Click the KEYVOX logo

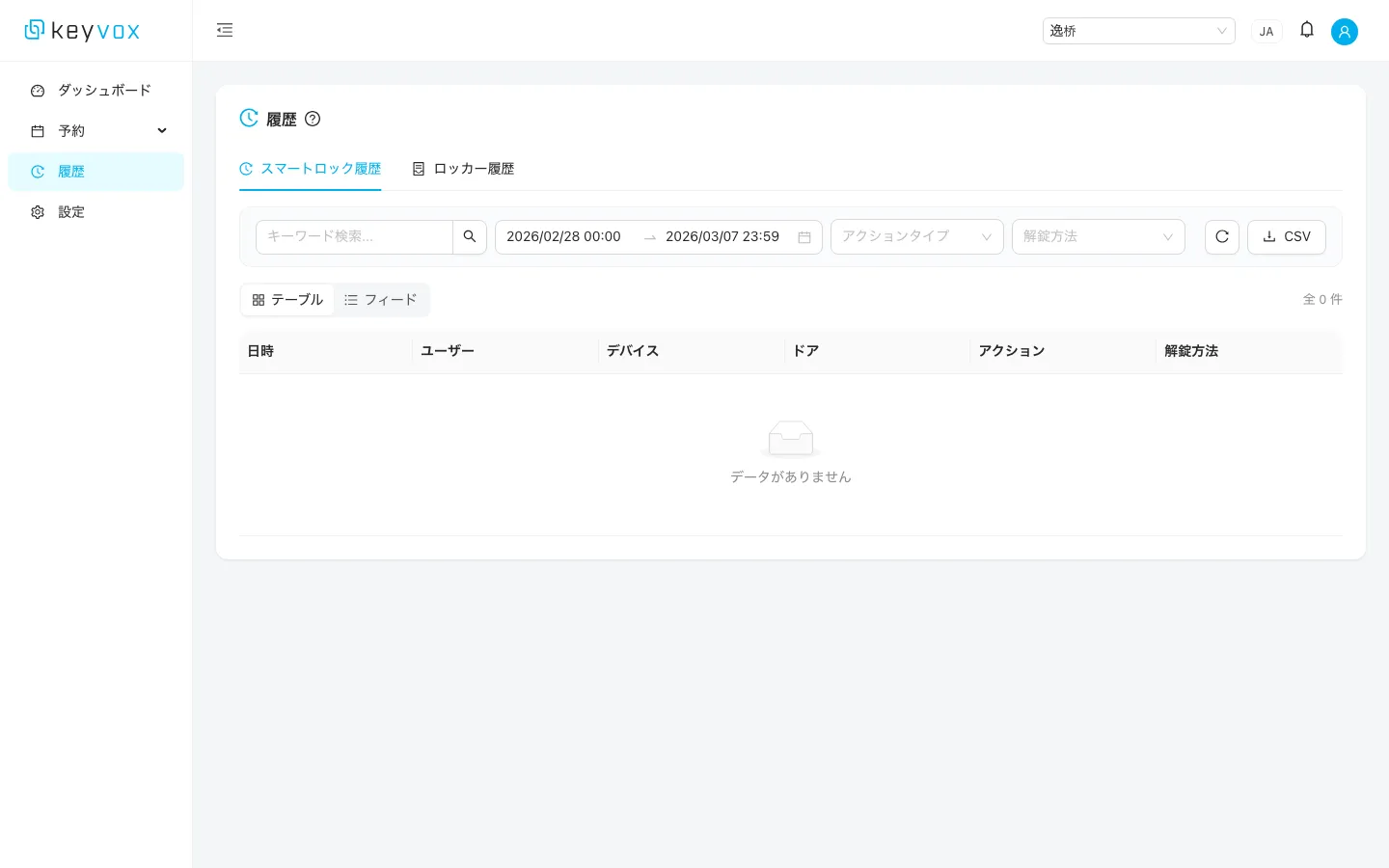(x=81, y=30)
